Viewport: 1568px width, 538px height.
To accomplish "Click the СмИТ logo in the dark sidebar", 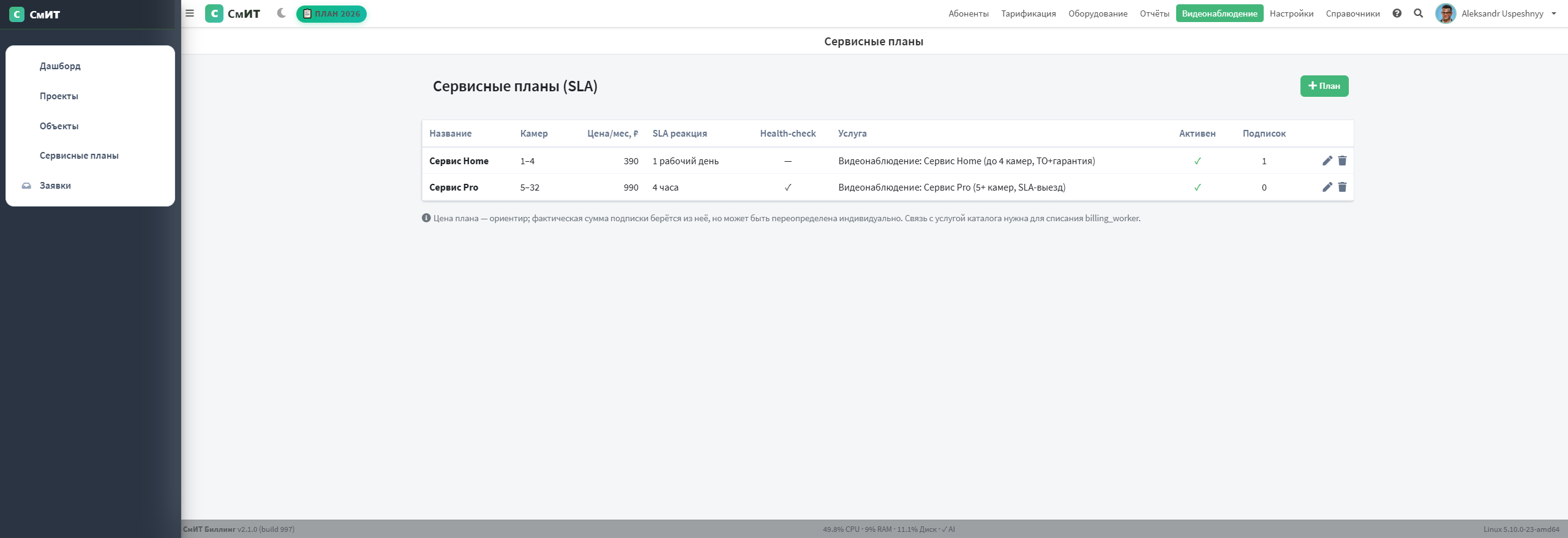I will (x=35, y=14).
